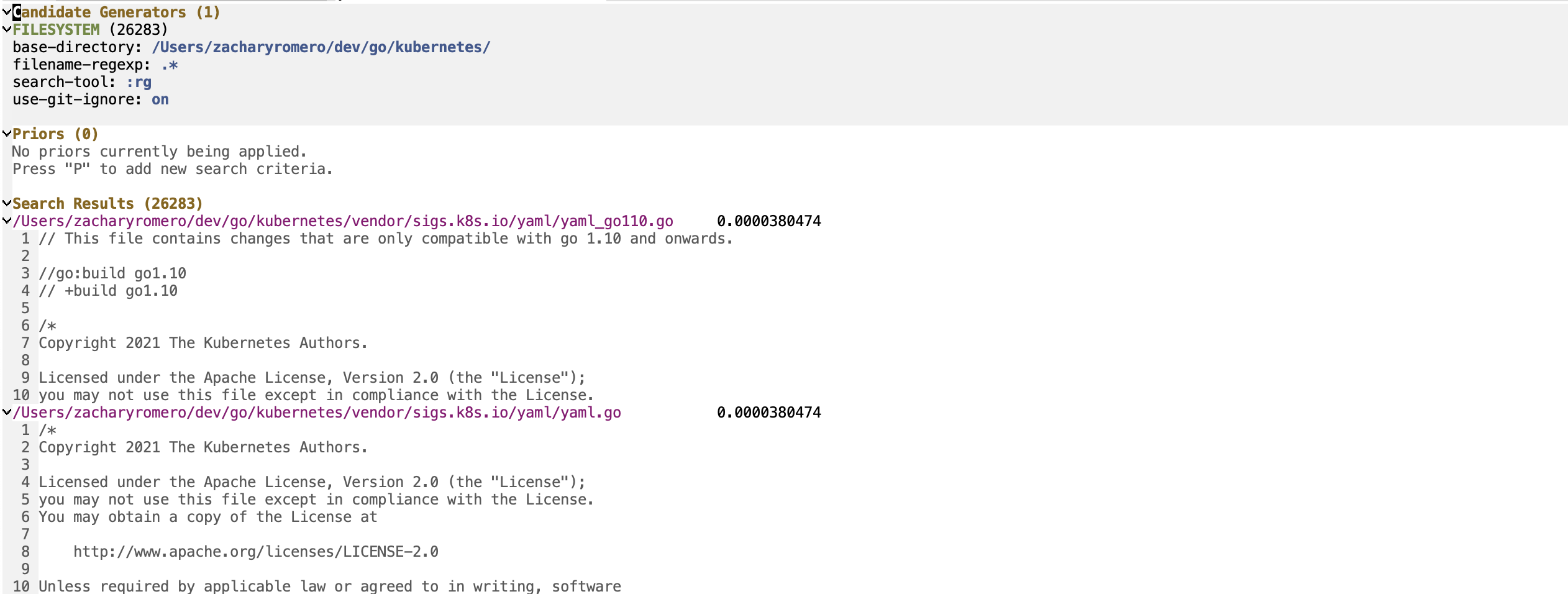This screenshot has height=594, width=1568.
Task: Collapse the Priors section
Action: 7,132
